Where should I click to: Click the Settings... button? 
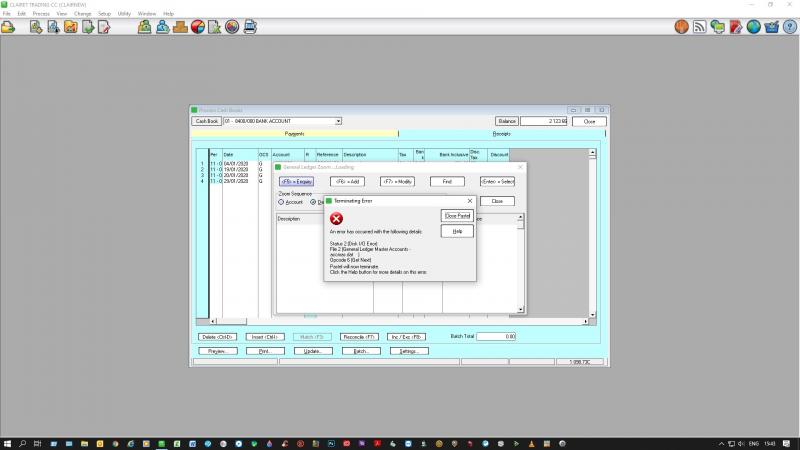point(408,351)
